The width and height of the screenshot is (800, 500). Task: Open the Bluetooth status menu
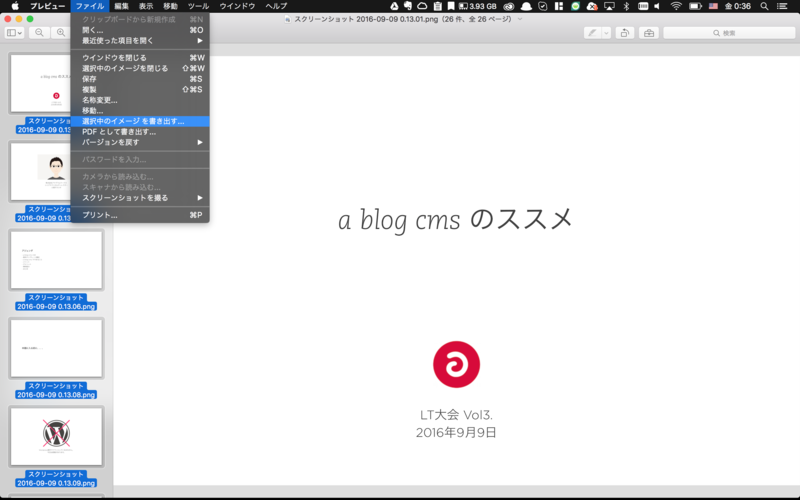coord(627,6)
